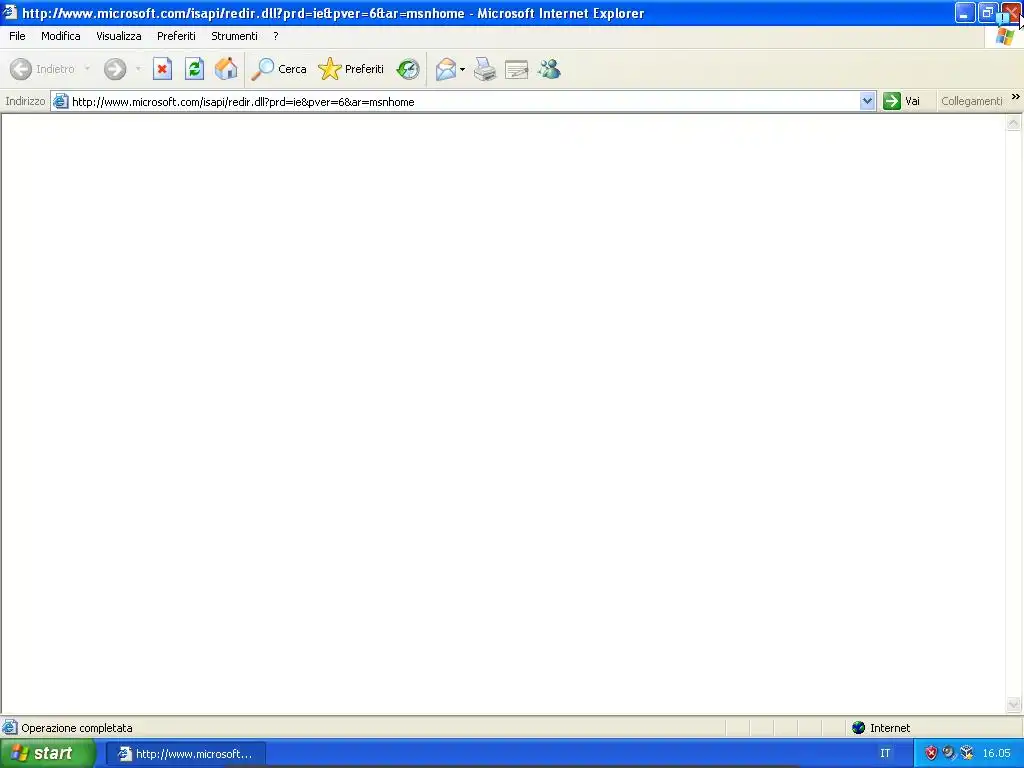Click Internet zone globe in status bar
Image resolution: width=1024 pixels, height=768 pixels.
click(x=858, y=728)
